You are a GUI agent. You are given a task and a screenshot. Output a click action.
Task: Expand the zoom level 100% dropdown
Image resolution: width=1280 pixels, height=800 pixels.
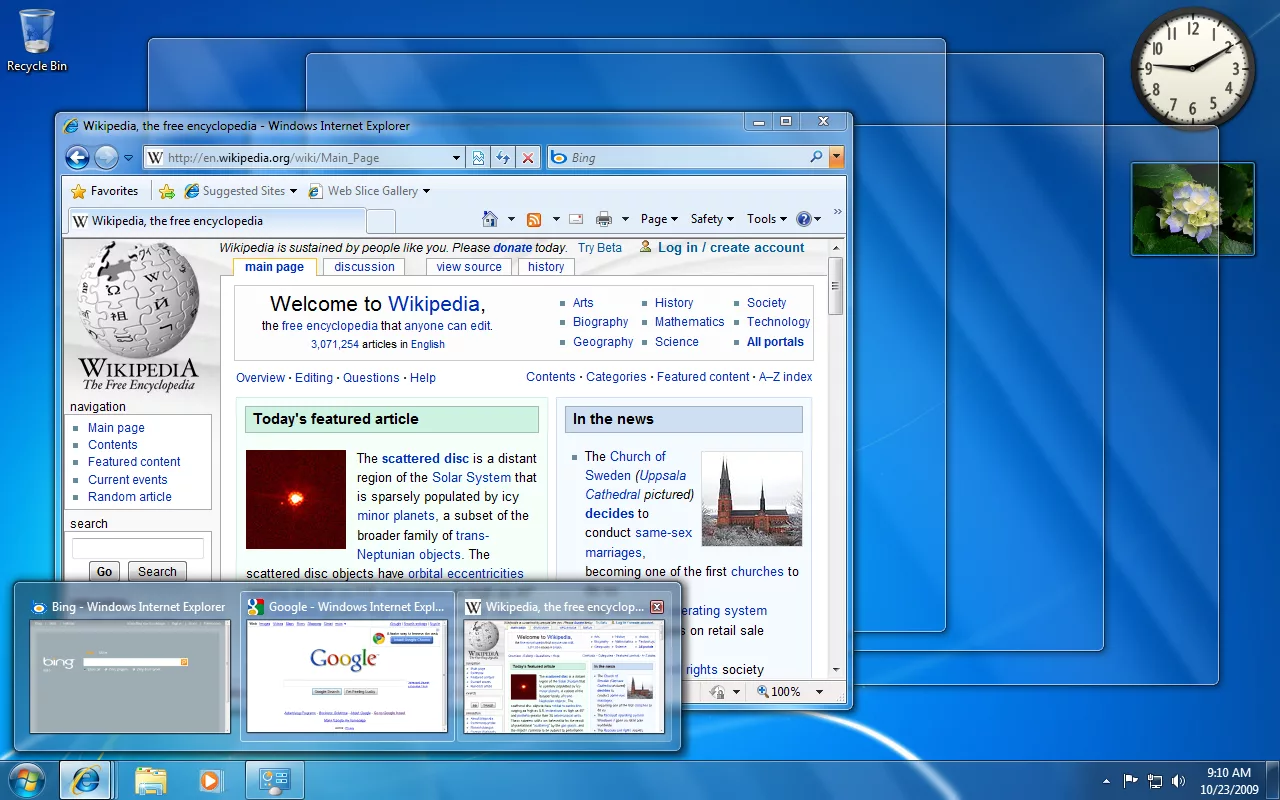(x=819, y=692)
